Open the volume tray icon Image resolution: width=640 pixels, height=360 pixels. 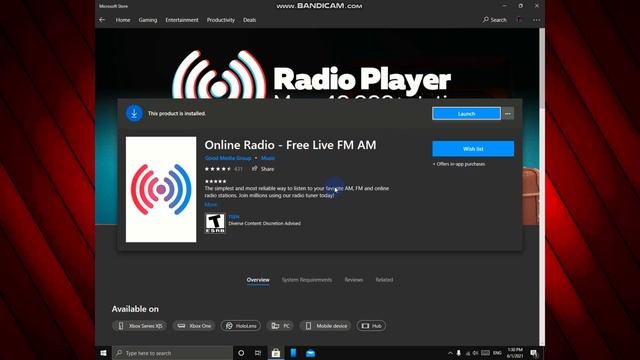pyautogui.click(x=476, y=353)
